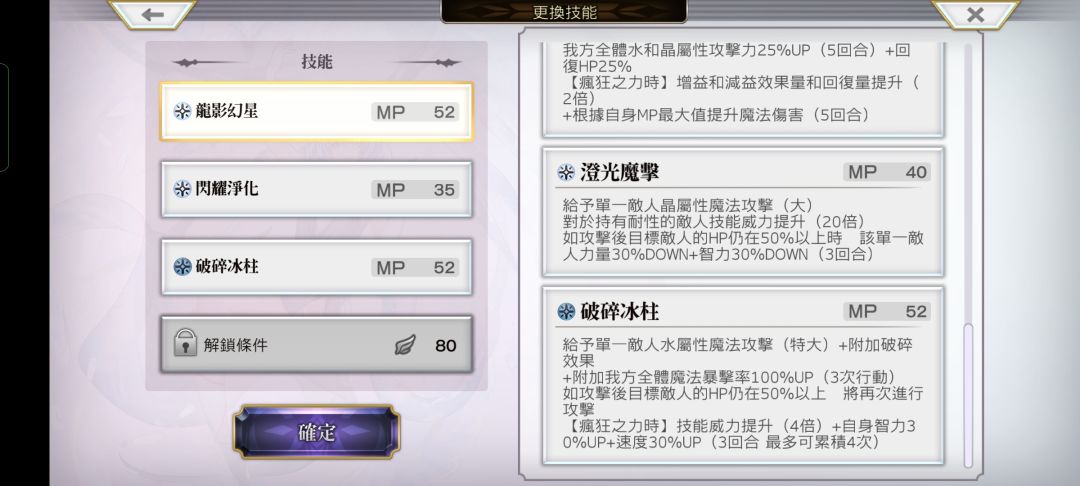Click the element icon beside 閃耀淨化
Screen dimensions: 1080x486
click(182, 189)
